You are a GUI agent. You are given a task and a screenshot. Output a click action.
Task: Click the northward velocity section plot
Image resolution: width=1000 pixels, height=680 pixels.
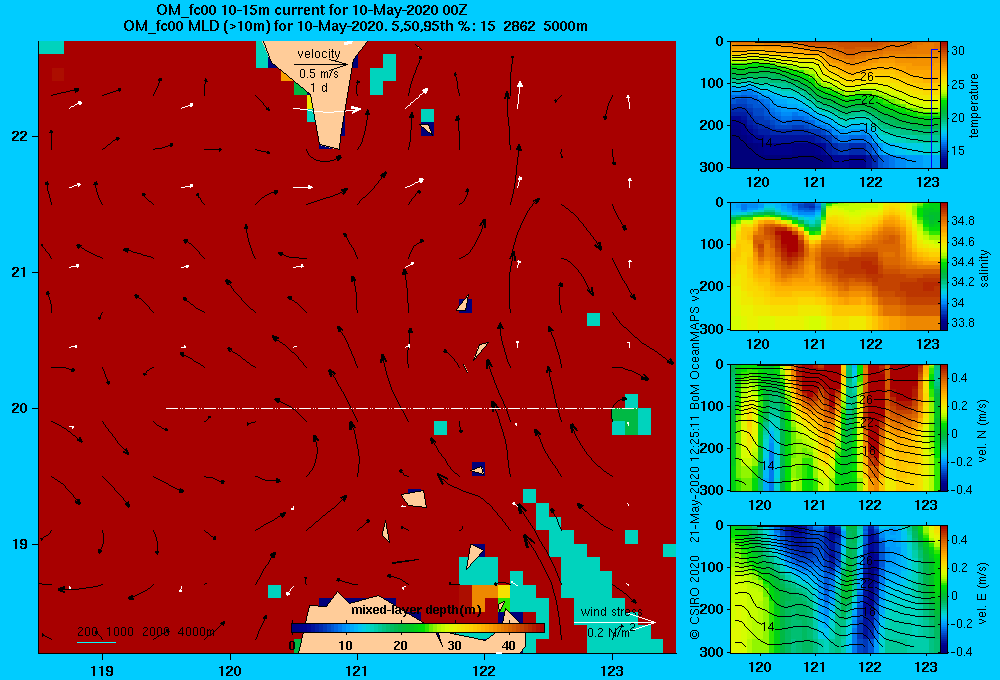[835, 427]
